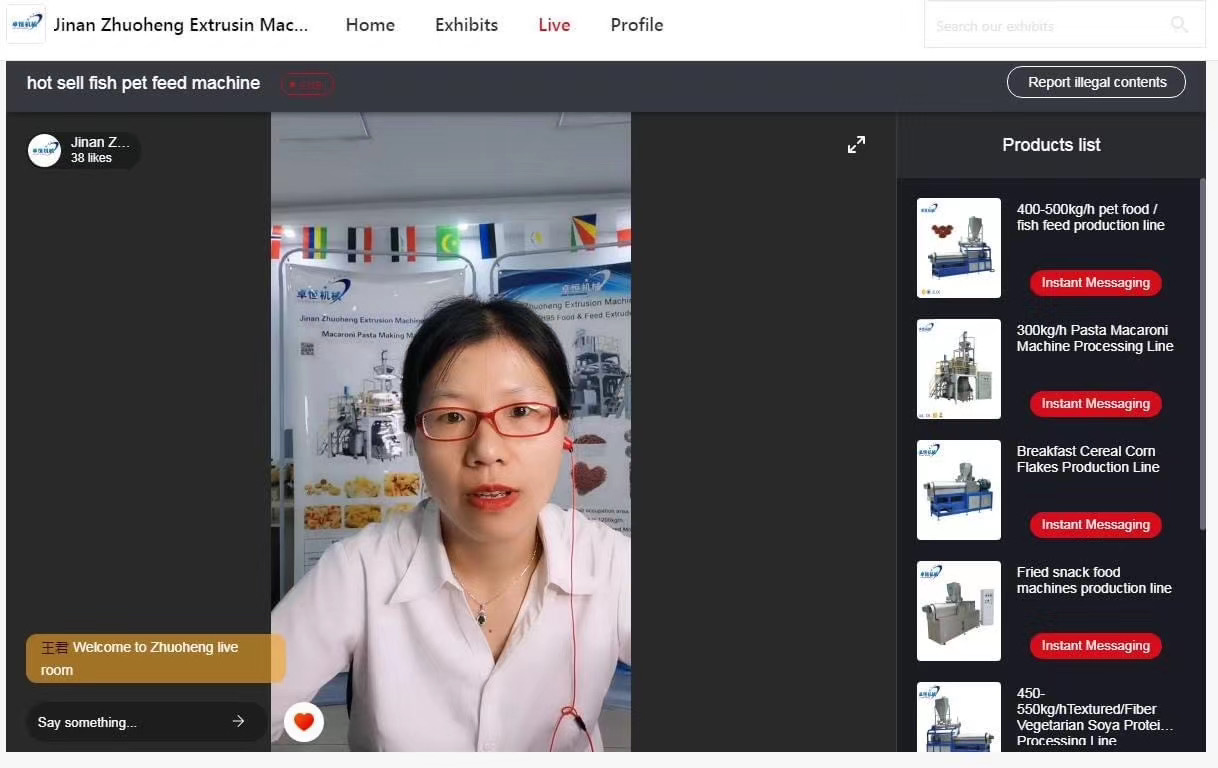
Task: Open the Home menu item
Action: coord(370,25)
